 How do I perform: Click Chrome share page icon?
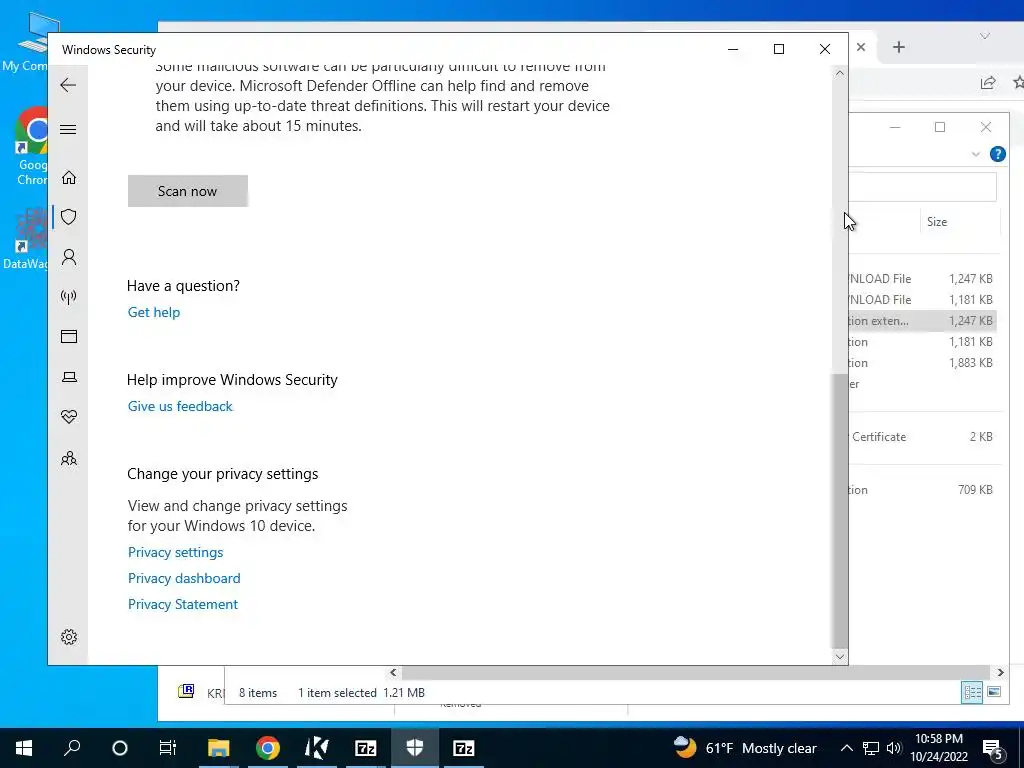[988, 82]
